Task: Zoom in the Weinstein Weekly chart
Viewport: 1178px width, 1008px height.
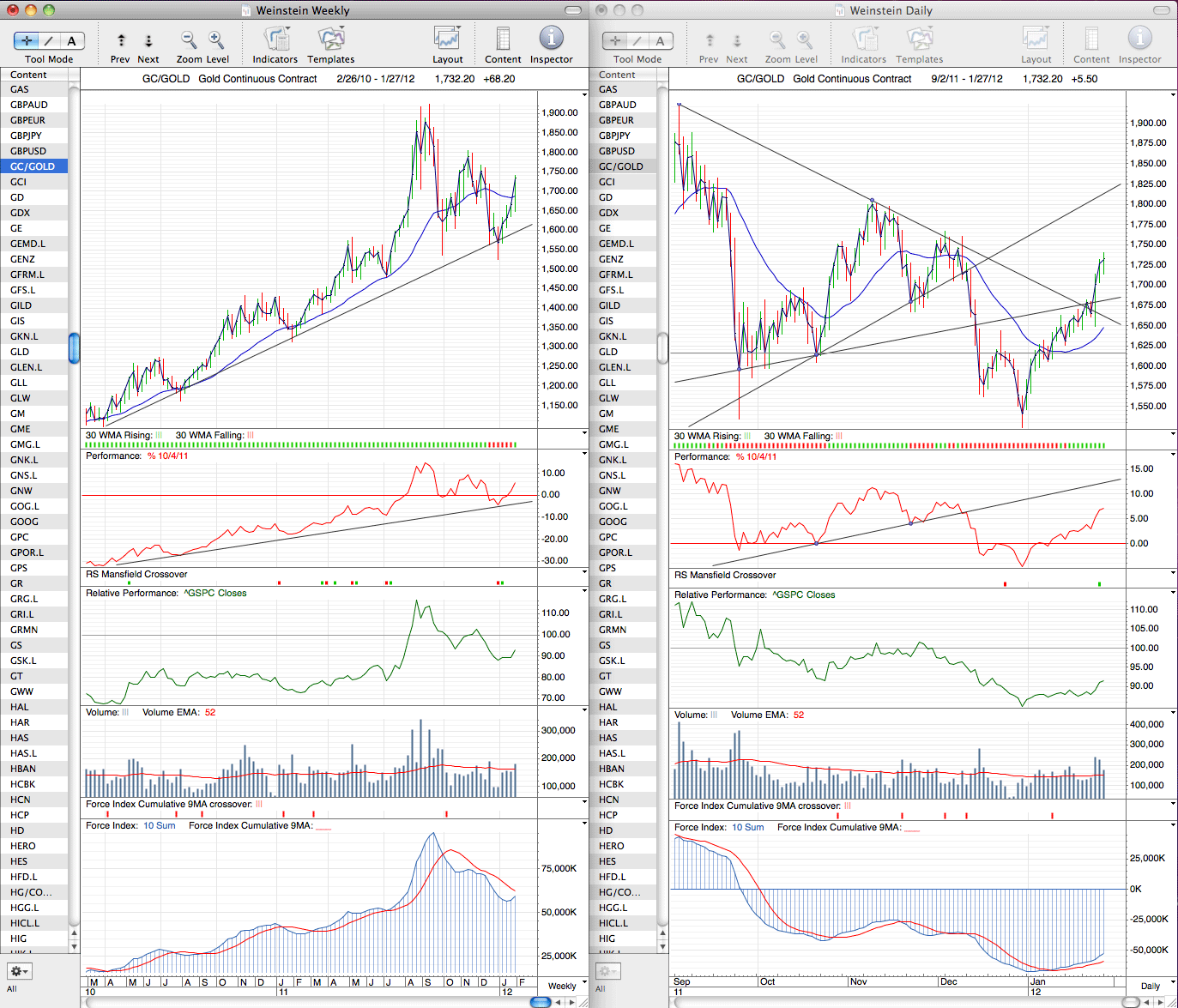Action: click(216, 40)
